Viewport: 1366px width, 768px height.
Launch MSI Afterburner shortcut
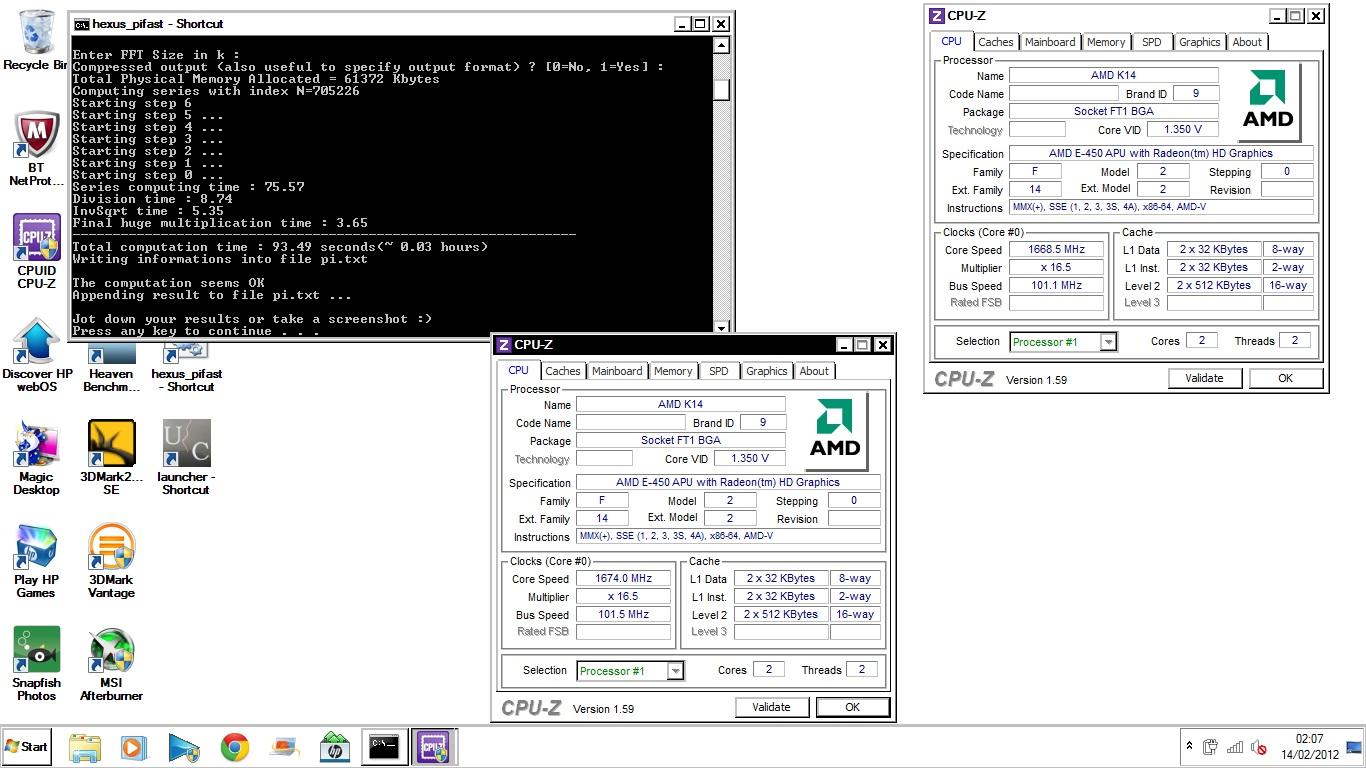tap(111, 663)
